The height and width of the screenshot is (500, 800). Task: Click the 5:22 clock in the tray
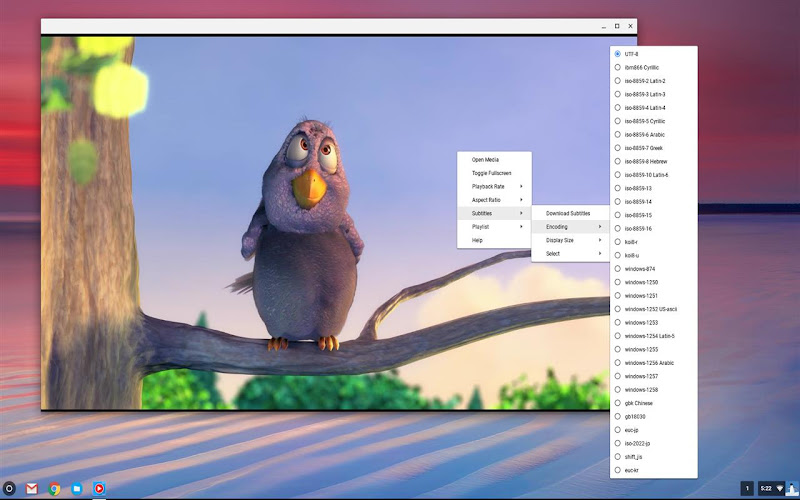(766, 489)
